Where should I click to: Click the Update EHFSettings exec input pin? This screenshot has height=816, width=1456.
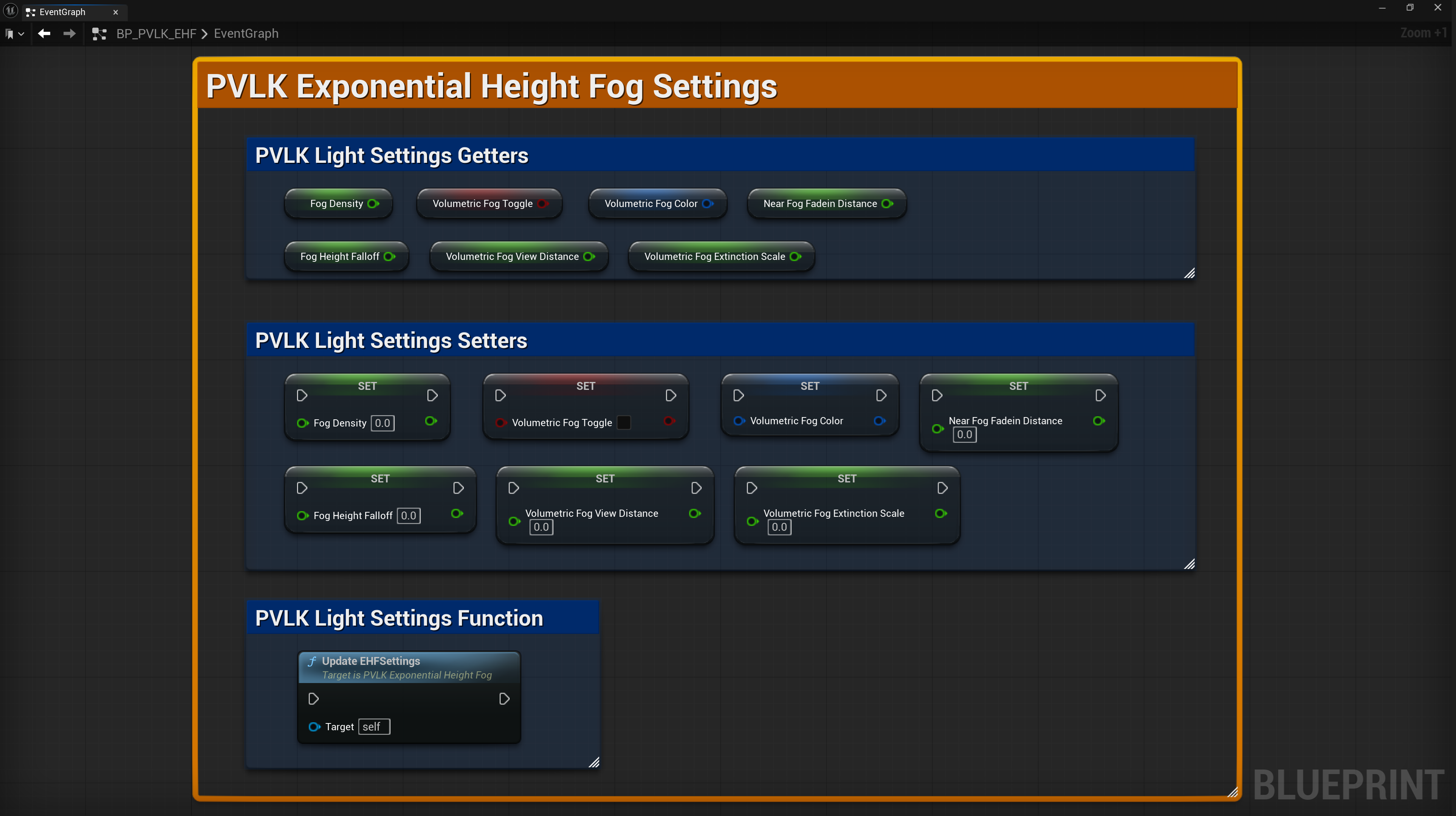coord(314,699)
